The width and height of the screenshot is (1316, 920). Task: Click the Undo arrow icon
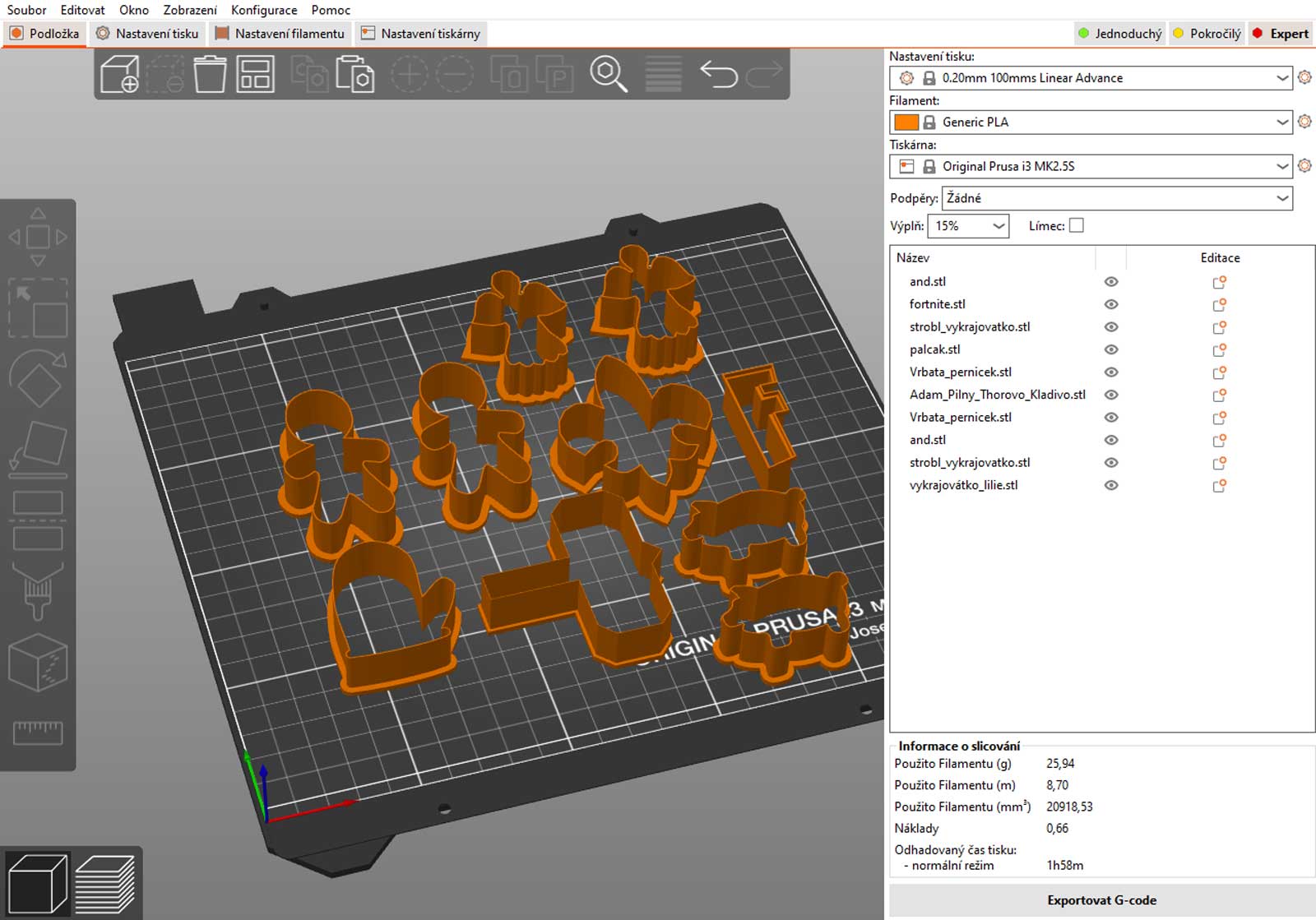point(718,74)
